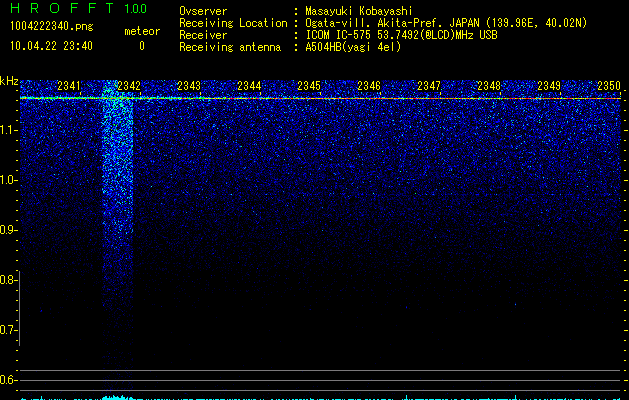Click the 0.9 frequency axis label
Screen dimensions: 629x400
pos(7,230)
